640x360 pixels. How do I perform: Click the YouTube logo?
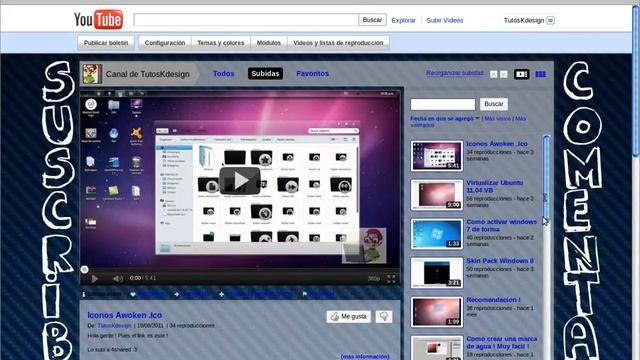click(x=98, y=20)
